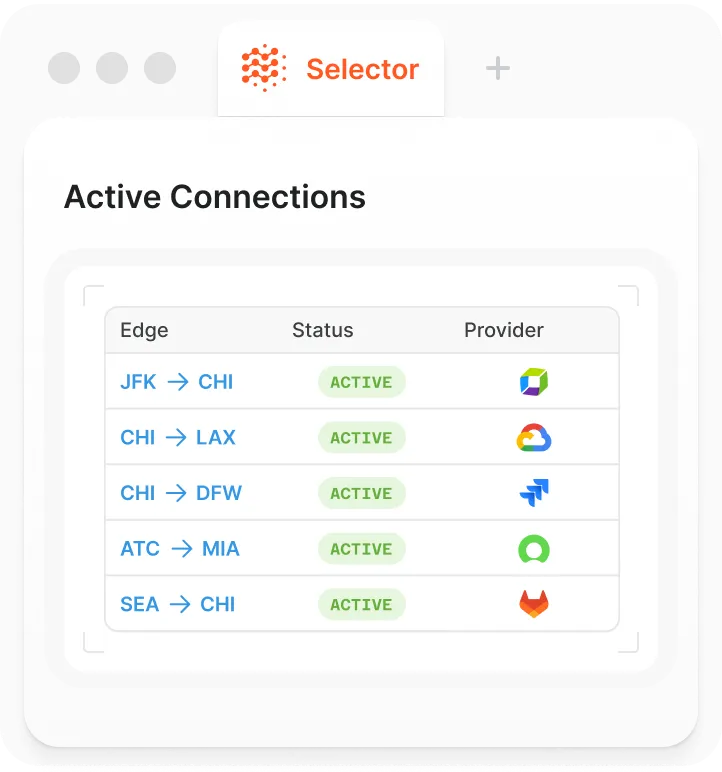Open a new tab with plus icon
Image resolution: width=722 pixels, height=772 pixels.
[x=497, y=68]
